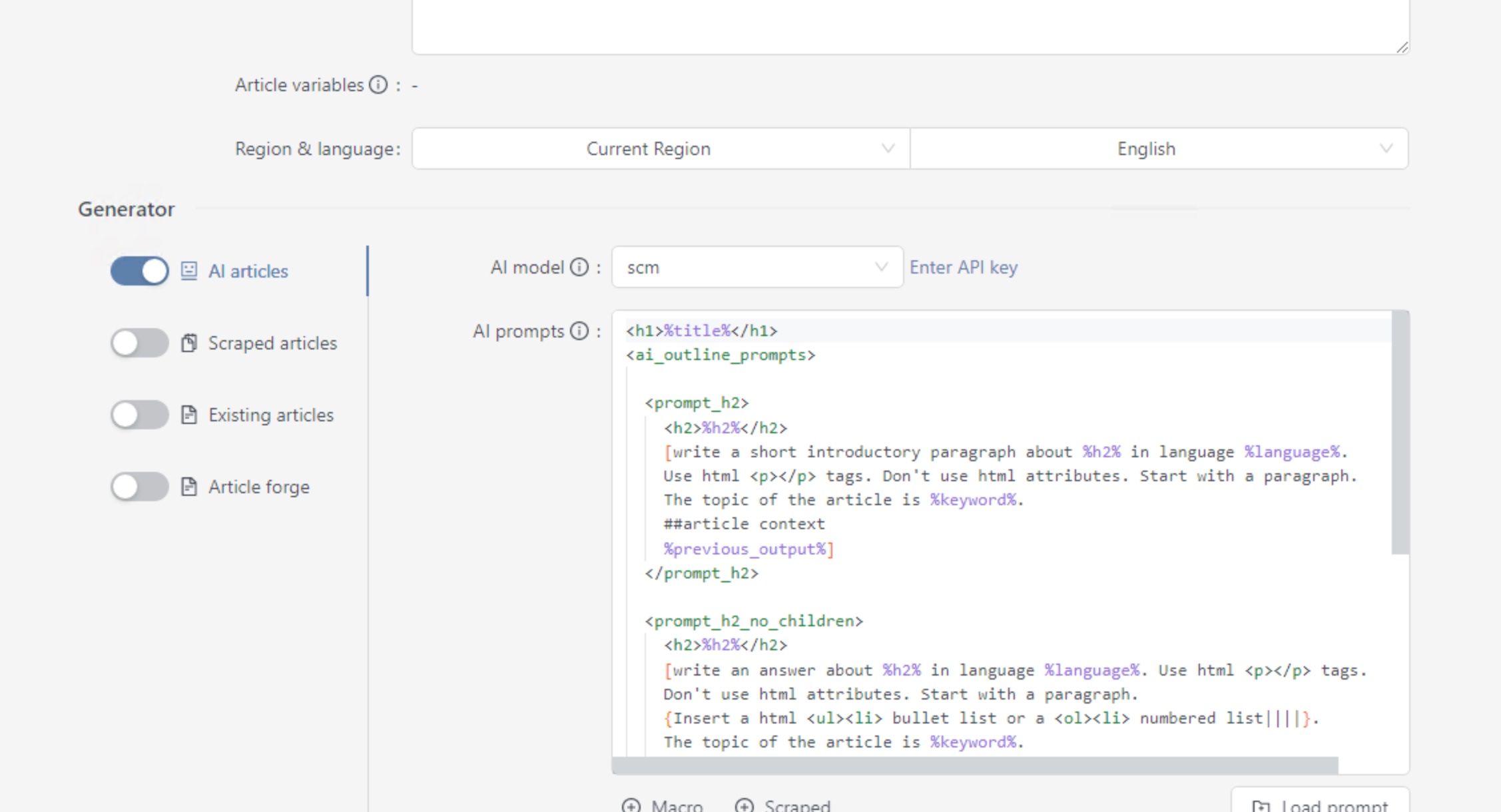Disable the AI articles toggle
Screen dimensions: 1501x812
point(140,271)
